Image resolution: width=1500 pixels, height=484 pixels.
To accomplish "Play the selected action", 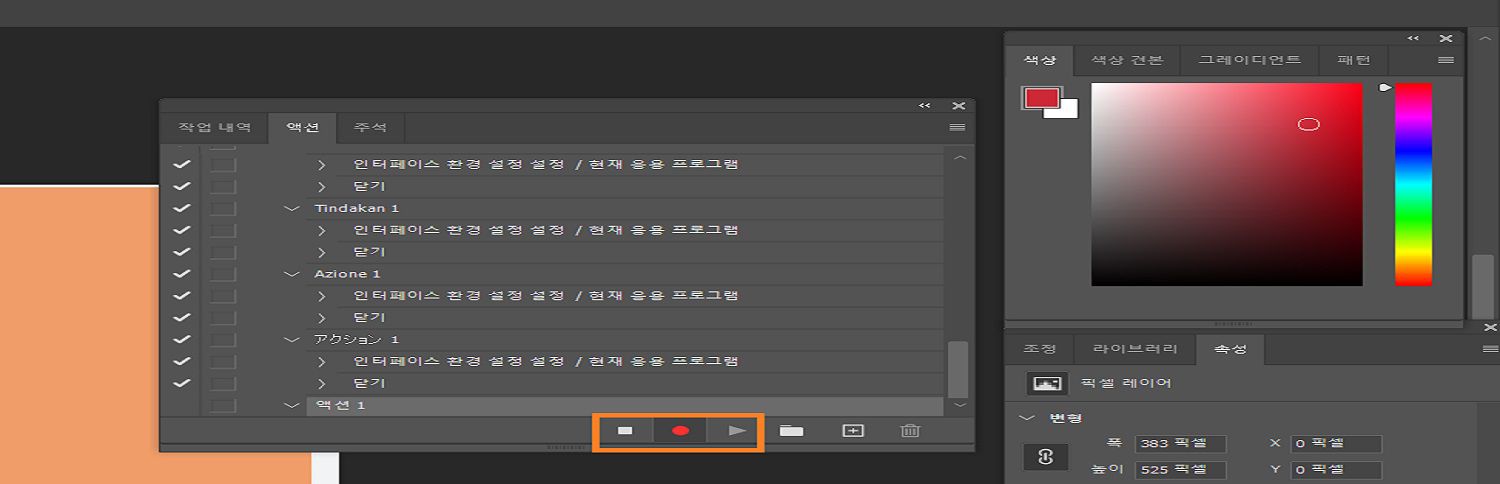I will point(737,431).
